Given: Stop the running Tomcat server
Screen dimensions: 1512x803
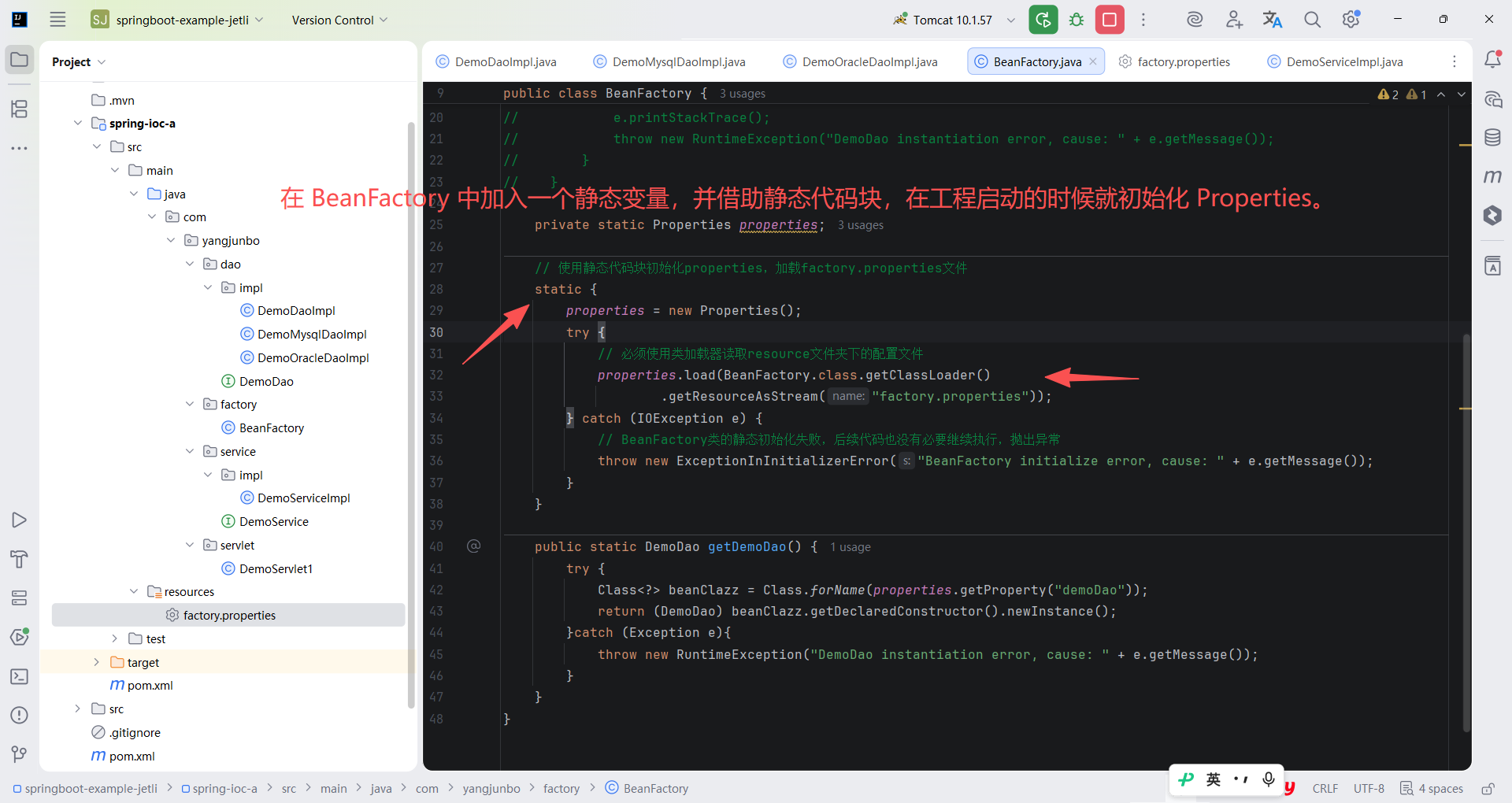Looking at the screenshot, I should 1110,20.
